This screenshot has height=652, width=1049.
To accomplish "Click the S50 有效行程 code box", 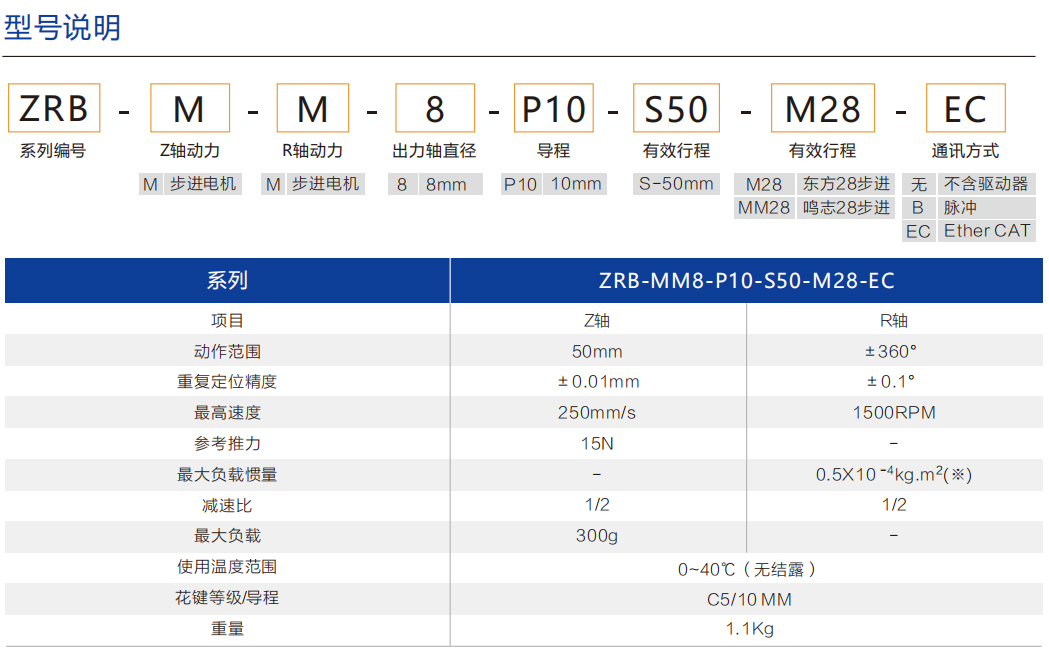I will (676, 108).
